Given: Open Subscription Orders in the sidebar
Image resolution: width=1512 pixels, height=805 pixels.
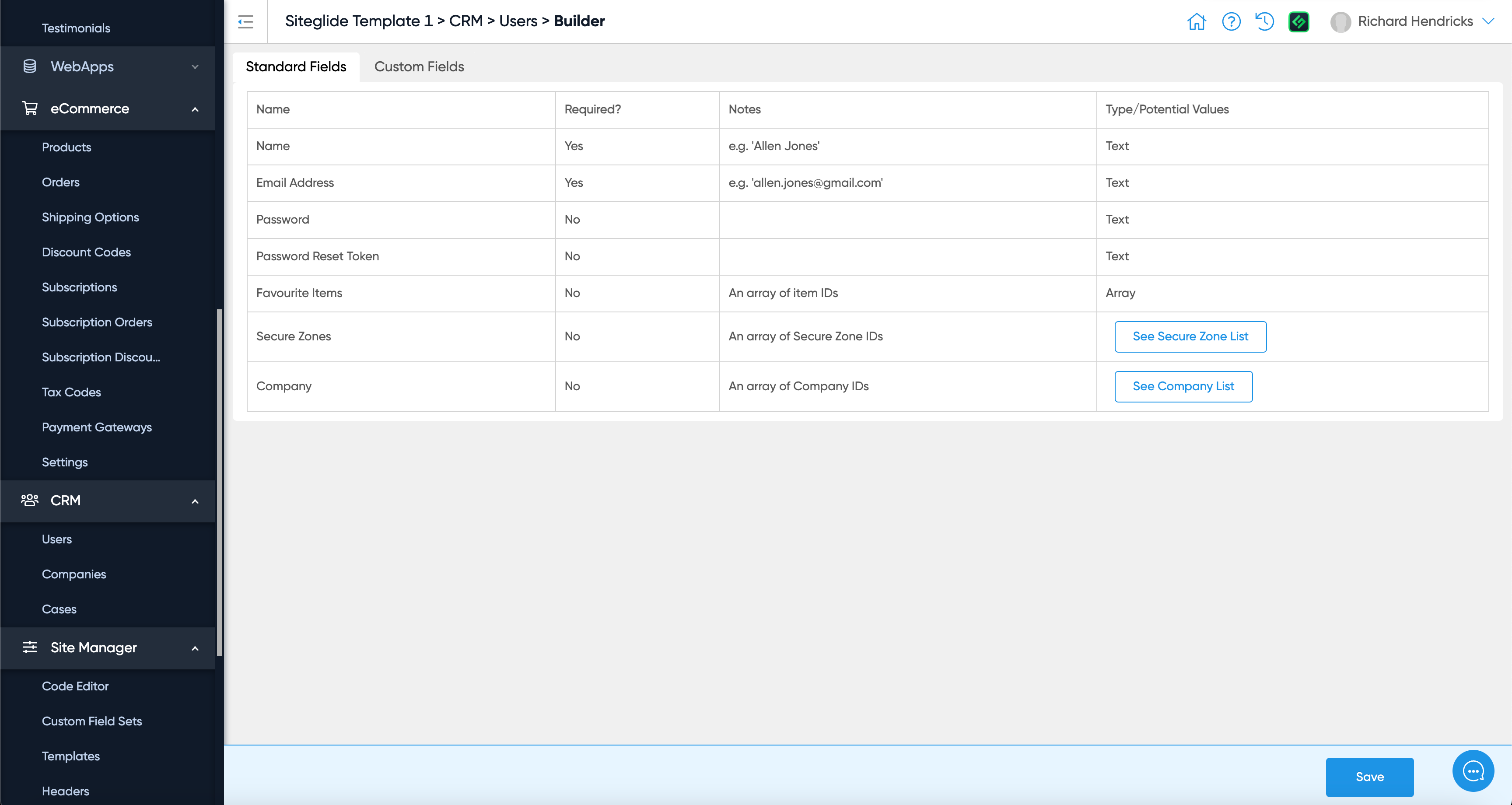Looking at the screenshot, I should point(97,322).
